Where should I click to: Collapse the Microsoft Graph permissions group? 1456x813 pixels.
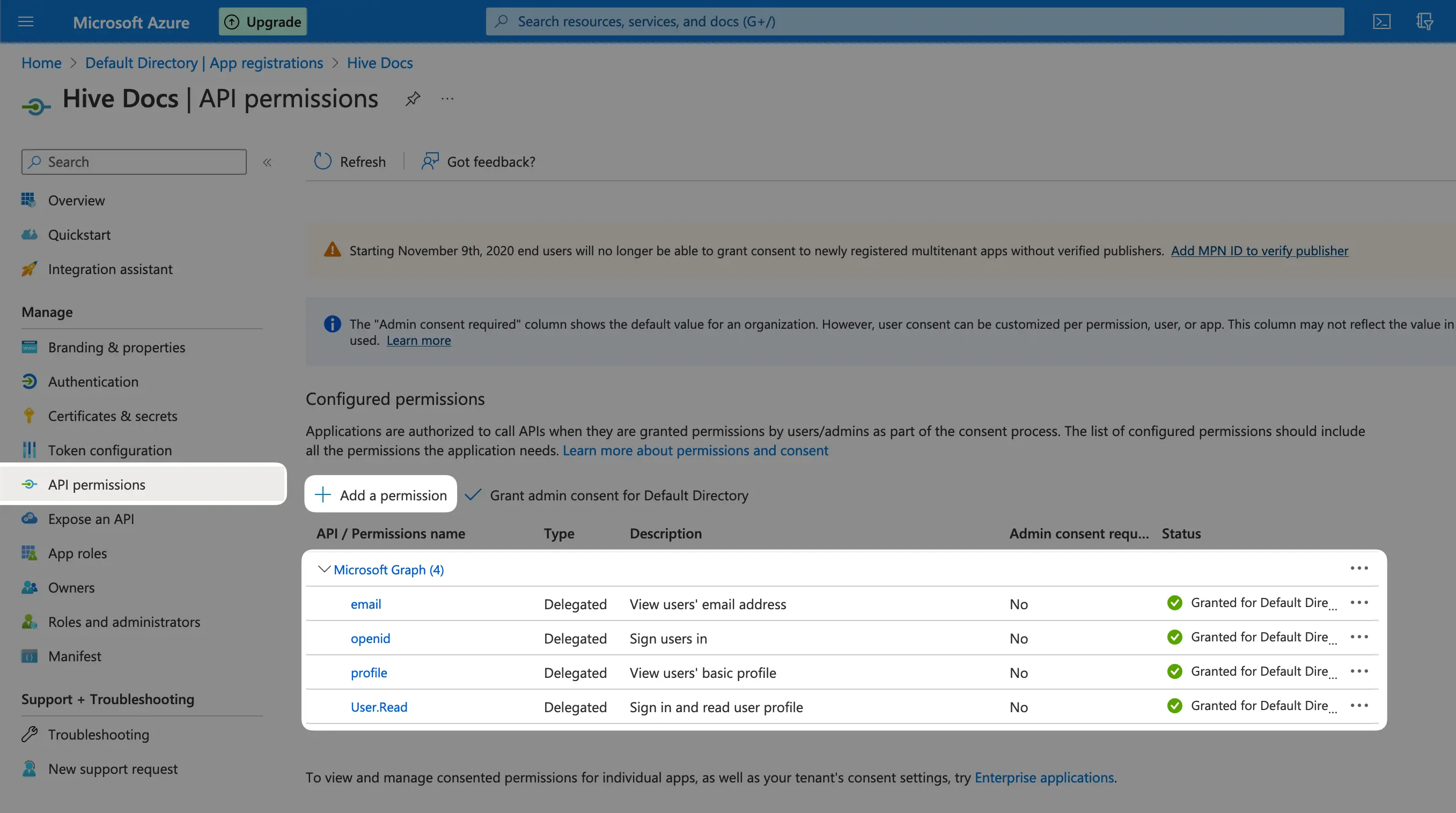(324, 569)
